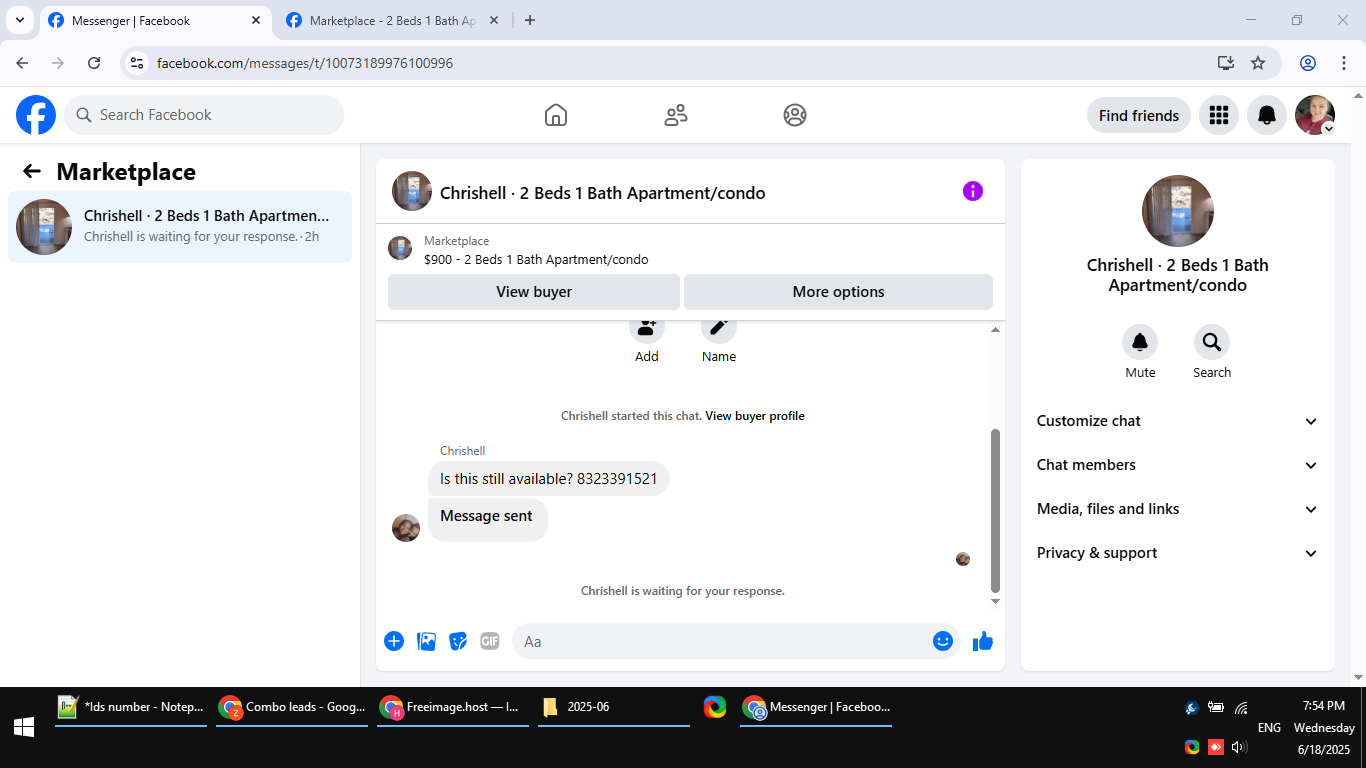The width and height of the screenshot is (1366, 768).
Task: Open the account profile picture menu
Action: (1315, 115)
